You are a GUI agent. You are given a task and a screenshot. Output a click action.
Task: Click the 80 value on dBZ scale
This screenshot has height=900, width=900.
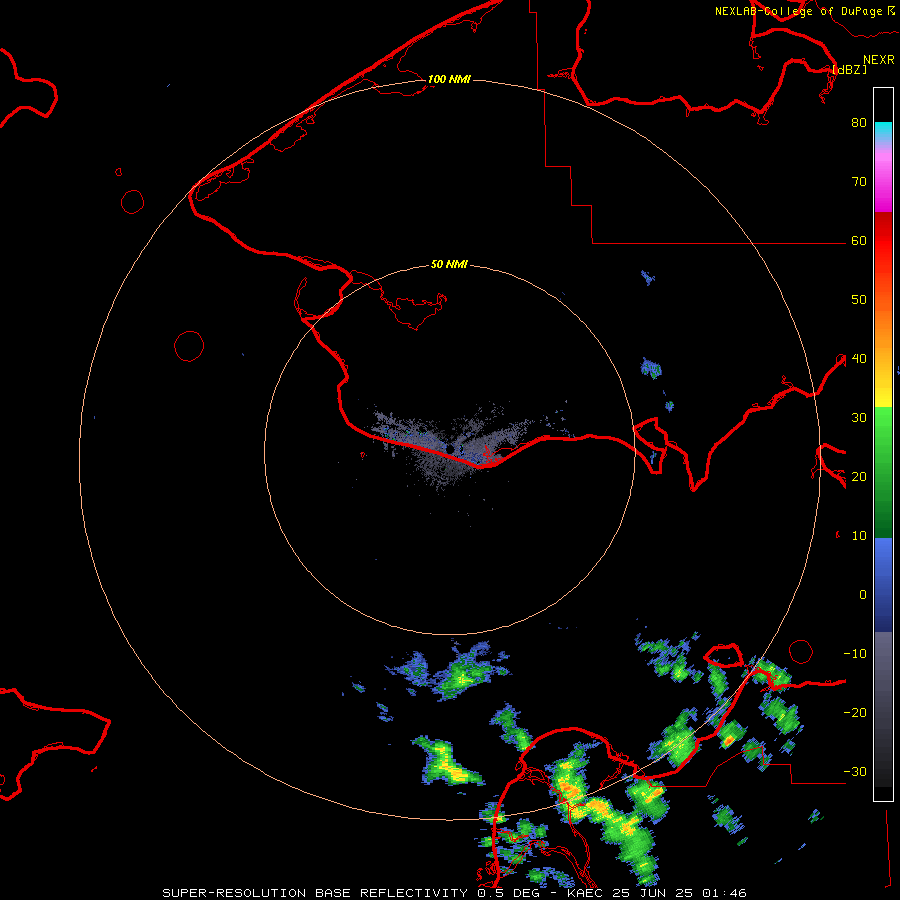tap(859, 122)
